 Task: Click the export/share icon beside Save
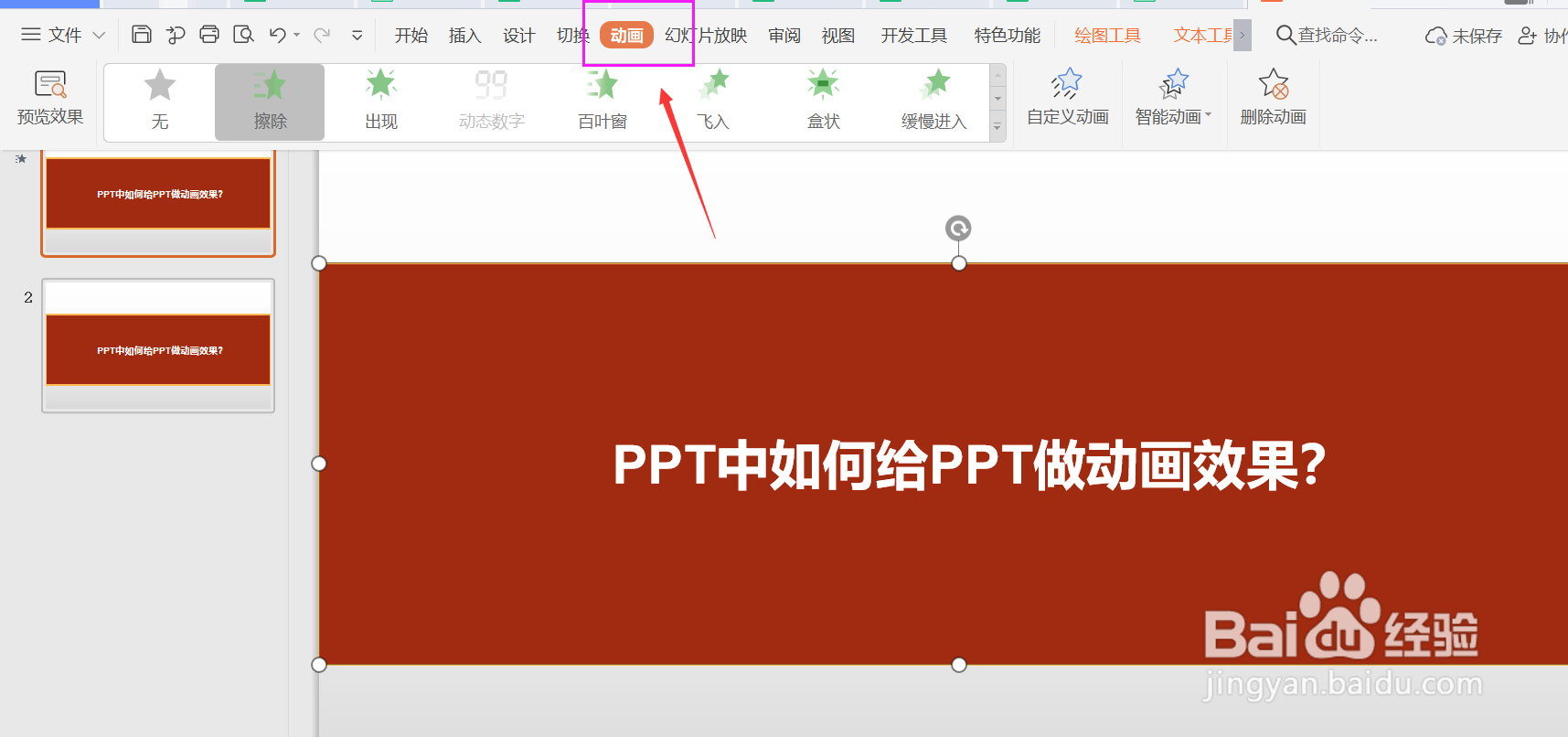(176, 35)
